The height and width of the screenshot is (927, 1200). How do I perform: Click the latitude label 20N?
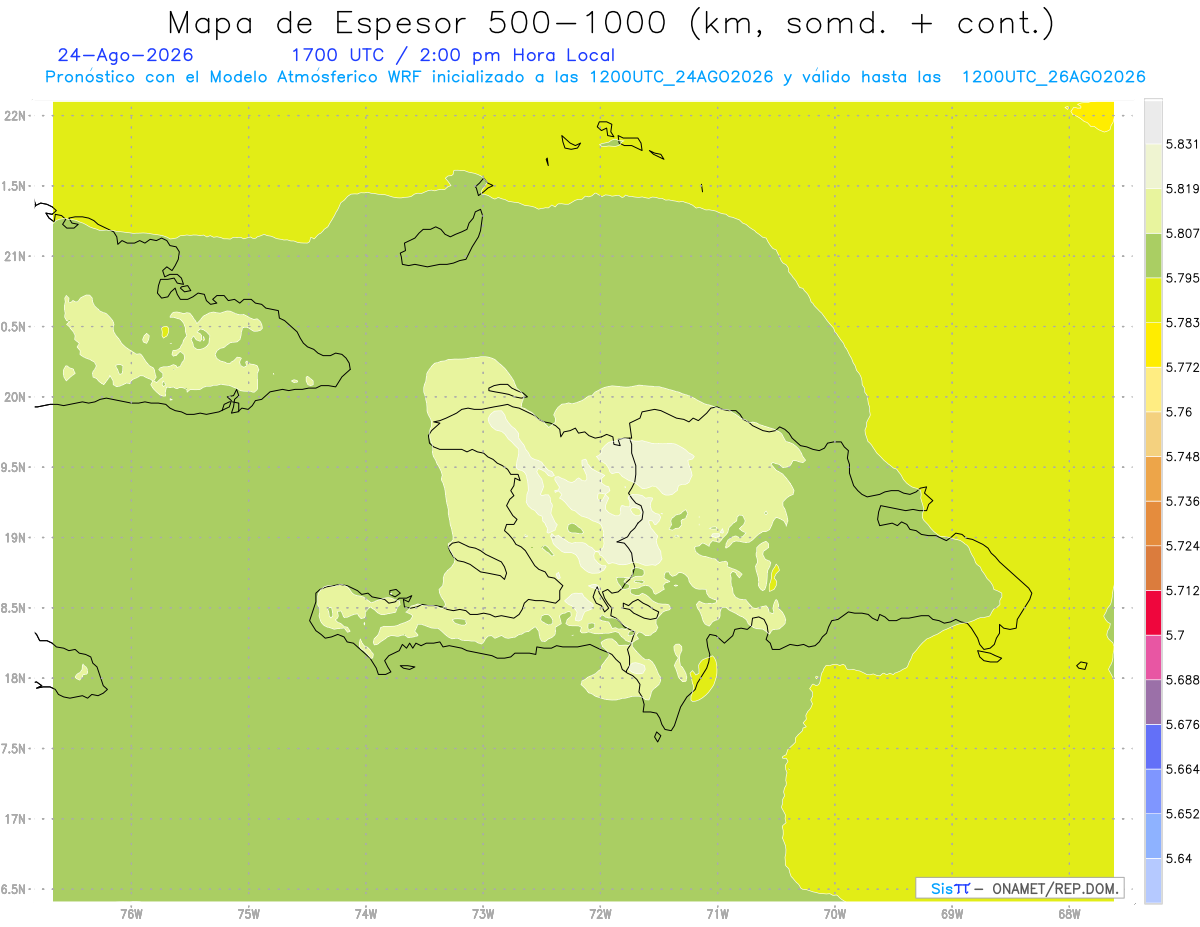pos(15,397)
